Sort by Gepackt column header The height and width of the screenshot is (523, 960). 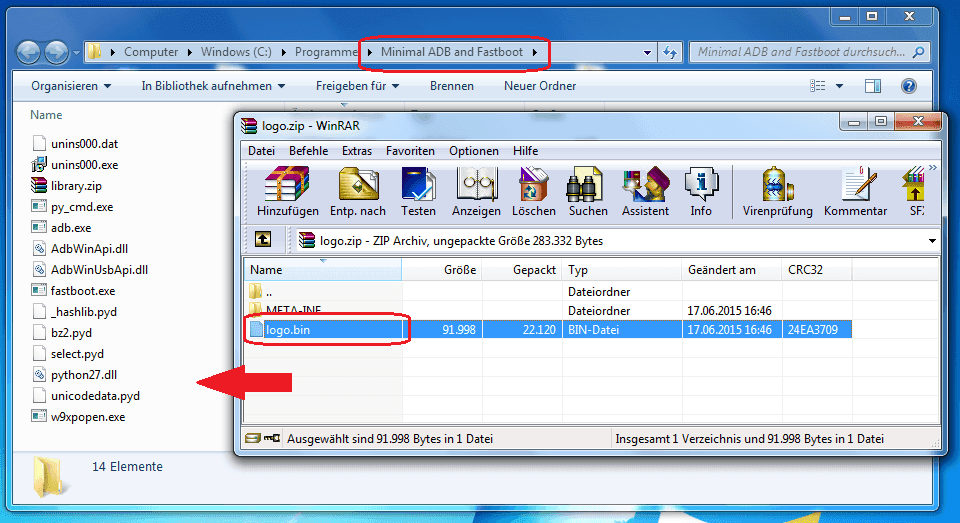(522, 270)
